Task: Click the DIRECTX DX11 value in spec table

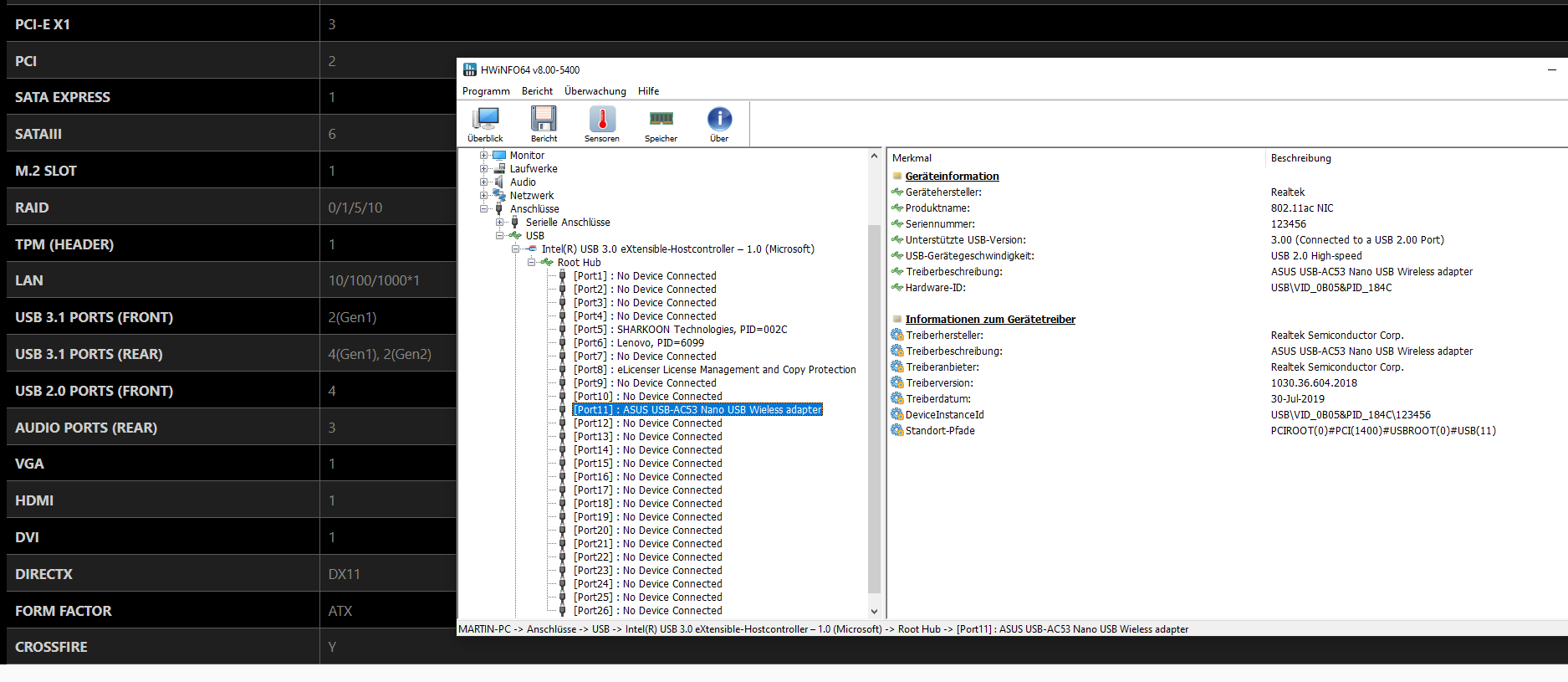Action: 344,574
